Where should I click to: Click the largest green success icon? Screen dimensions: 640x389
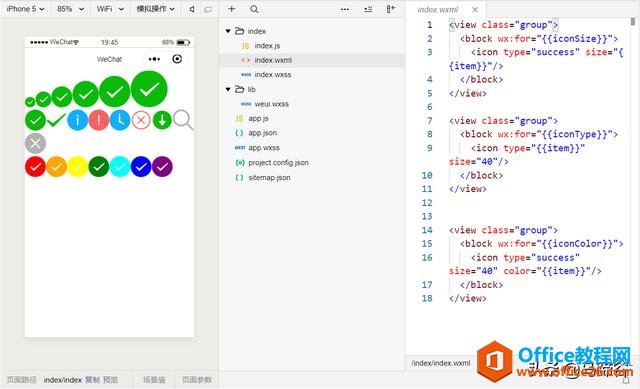(149, 89)
